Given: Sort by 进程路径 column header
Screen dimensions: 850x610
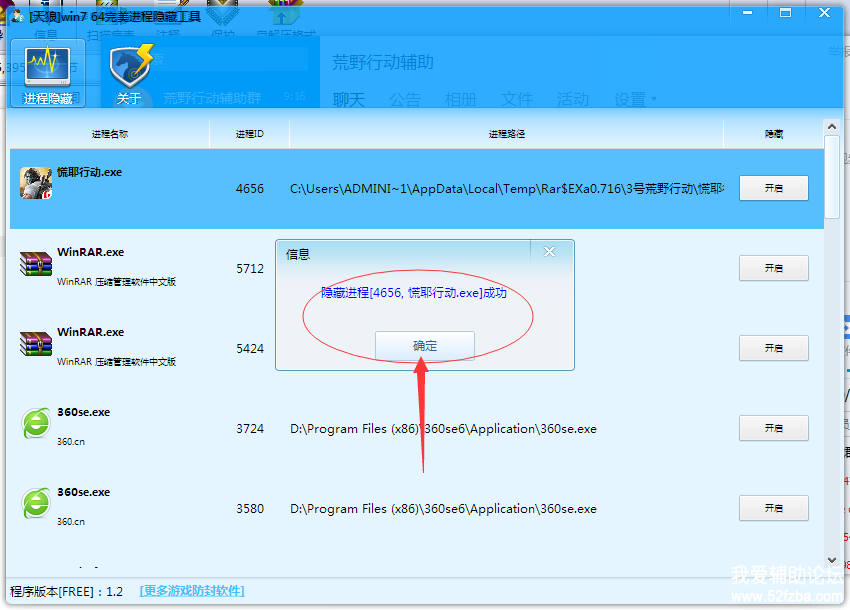Looking at the screenshot, I should point(506,134).
